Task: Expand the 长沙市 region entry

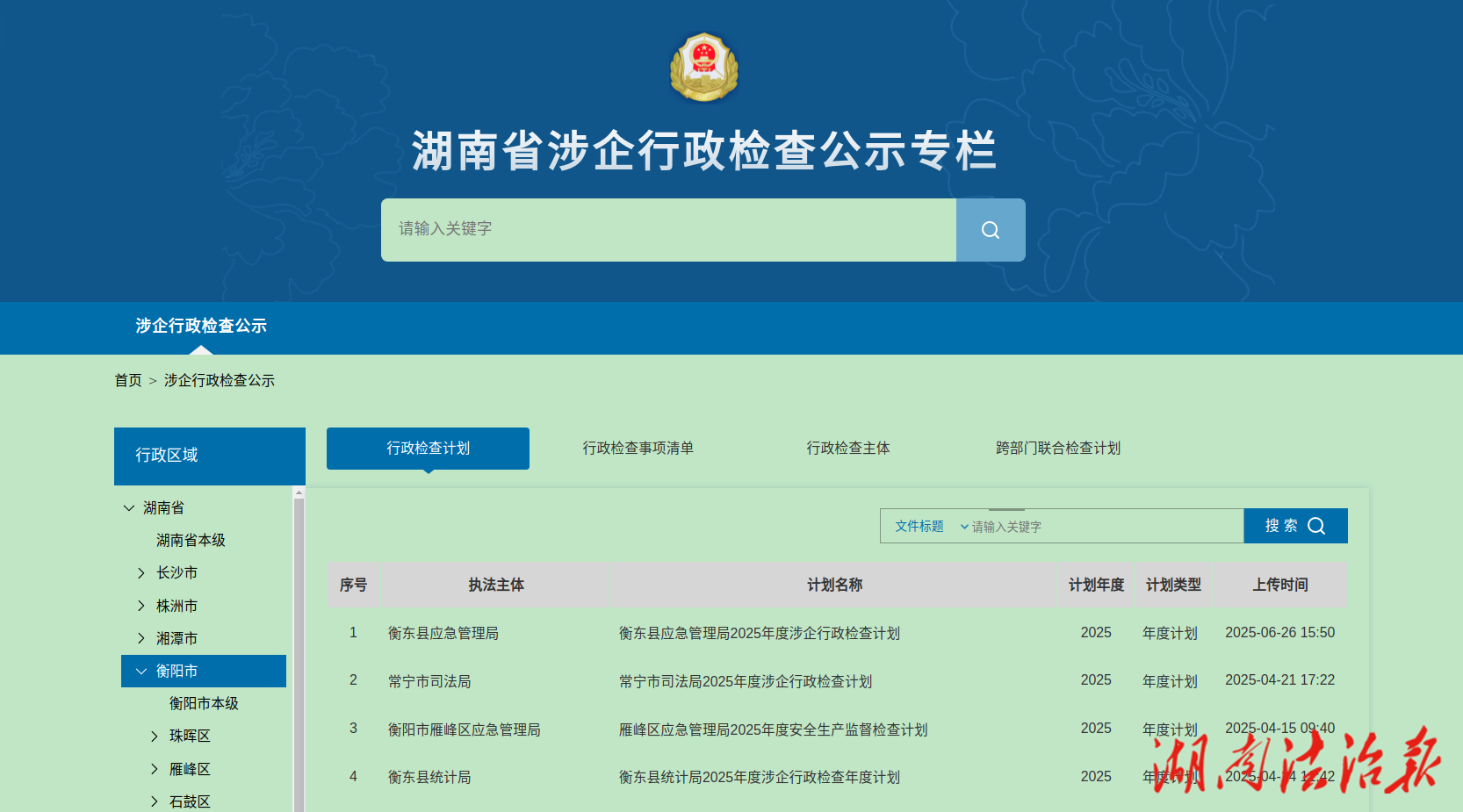Action: click(142, 572)
